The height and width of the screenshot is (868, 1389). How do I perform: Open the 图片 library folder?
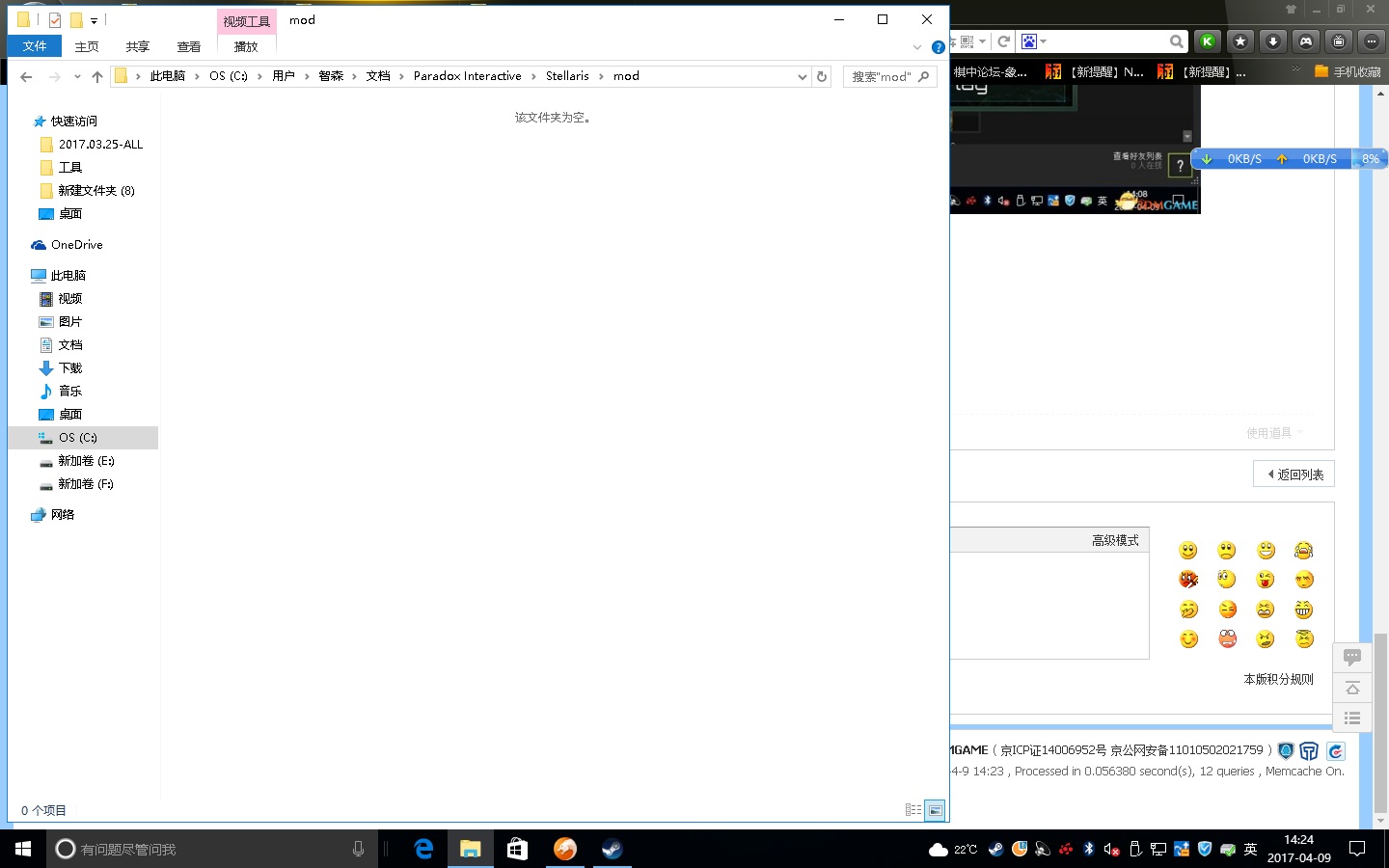click(70, 322)
